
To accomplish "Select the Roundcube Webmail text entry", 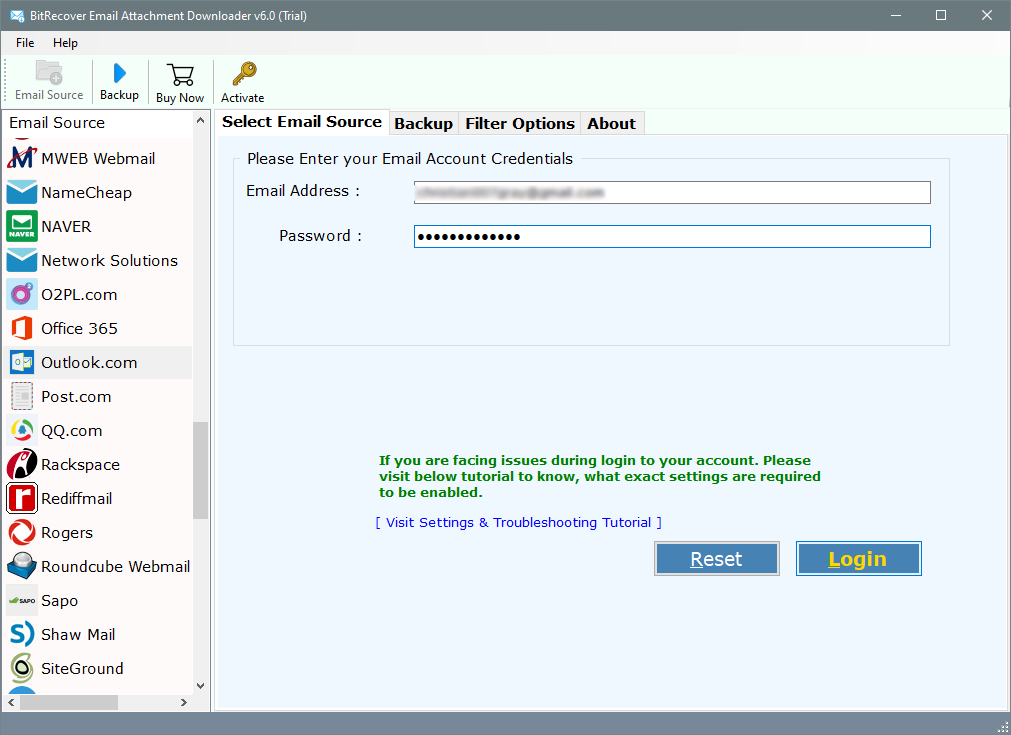I will (x=115, y=567).
